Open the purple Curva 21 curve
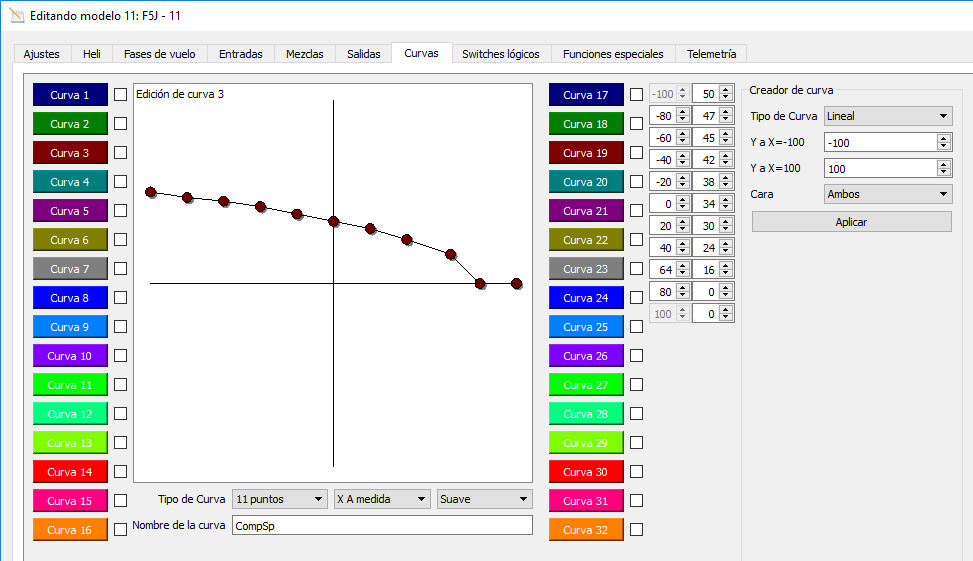The width and height of the screenshot is (973, 561). (x=585, y=211)
